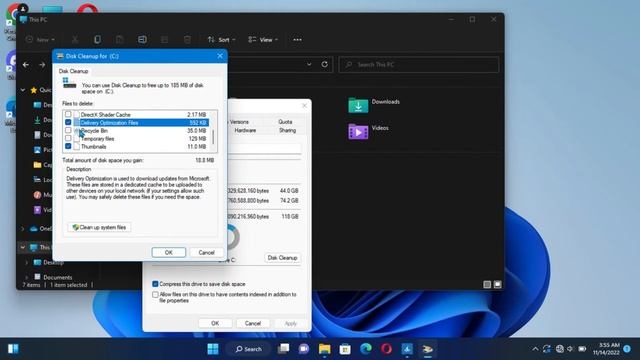
Task: Refresh the This PC folder view
Action: point(324,64)
